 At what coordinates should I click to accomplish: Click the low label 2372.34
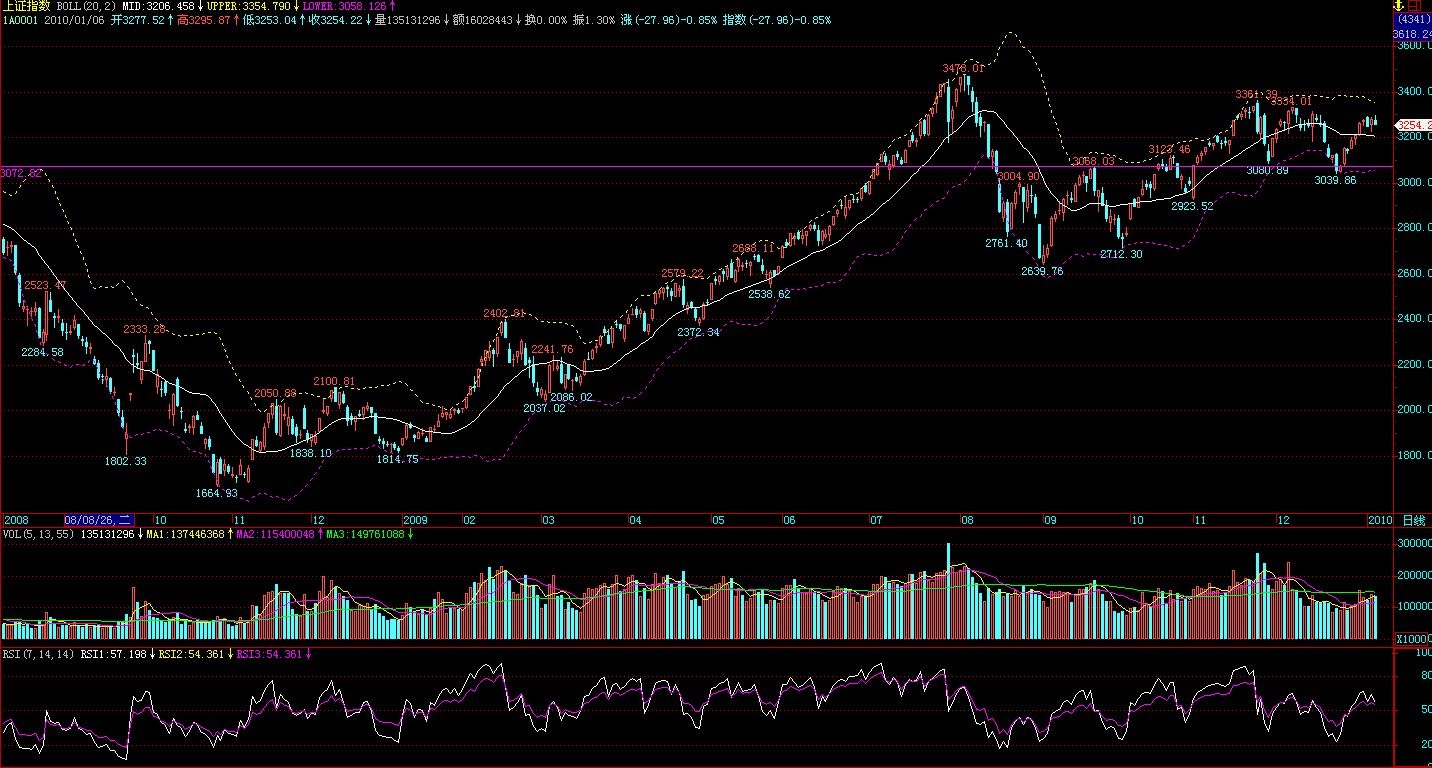(698, 332)
